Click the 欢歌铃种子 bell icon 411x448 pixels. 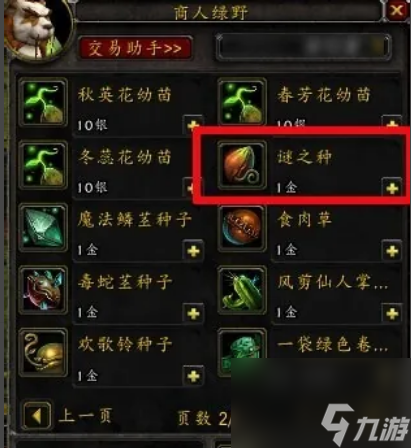point(43,353)
